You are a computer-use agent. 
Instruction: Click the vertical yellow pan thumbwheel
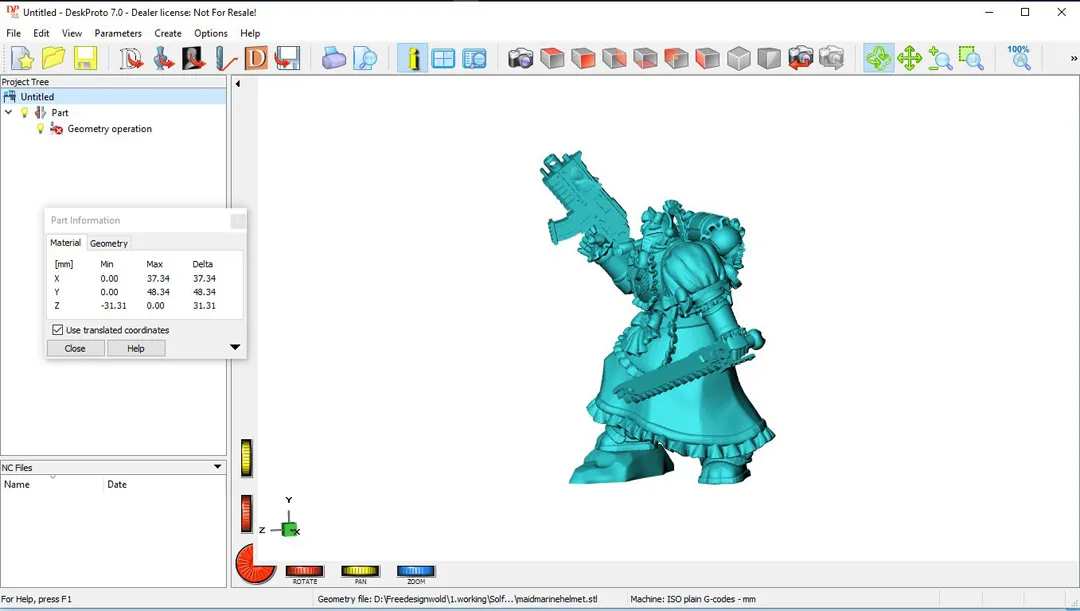click(247, 457)
